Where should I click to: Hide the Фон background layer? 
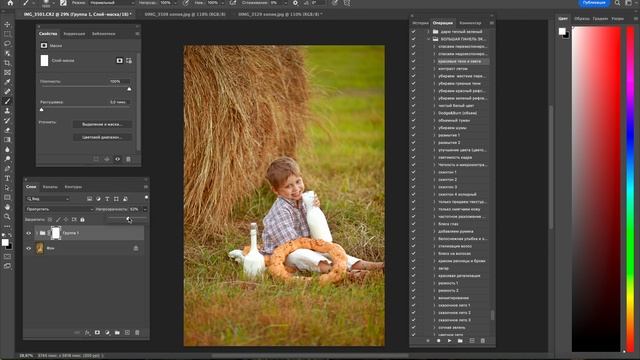pos(29,248)
